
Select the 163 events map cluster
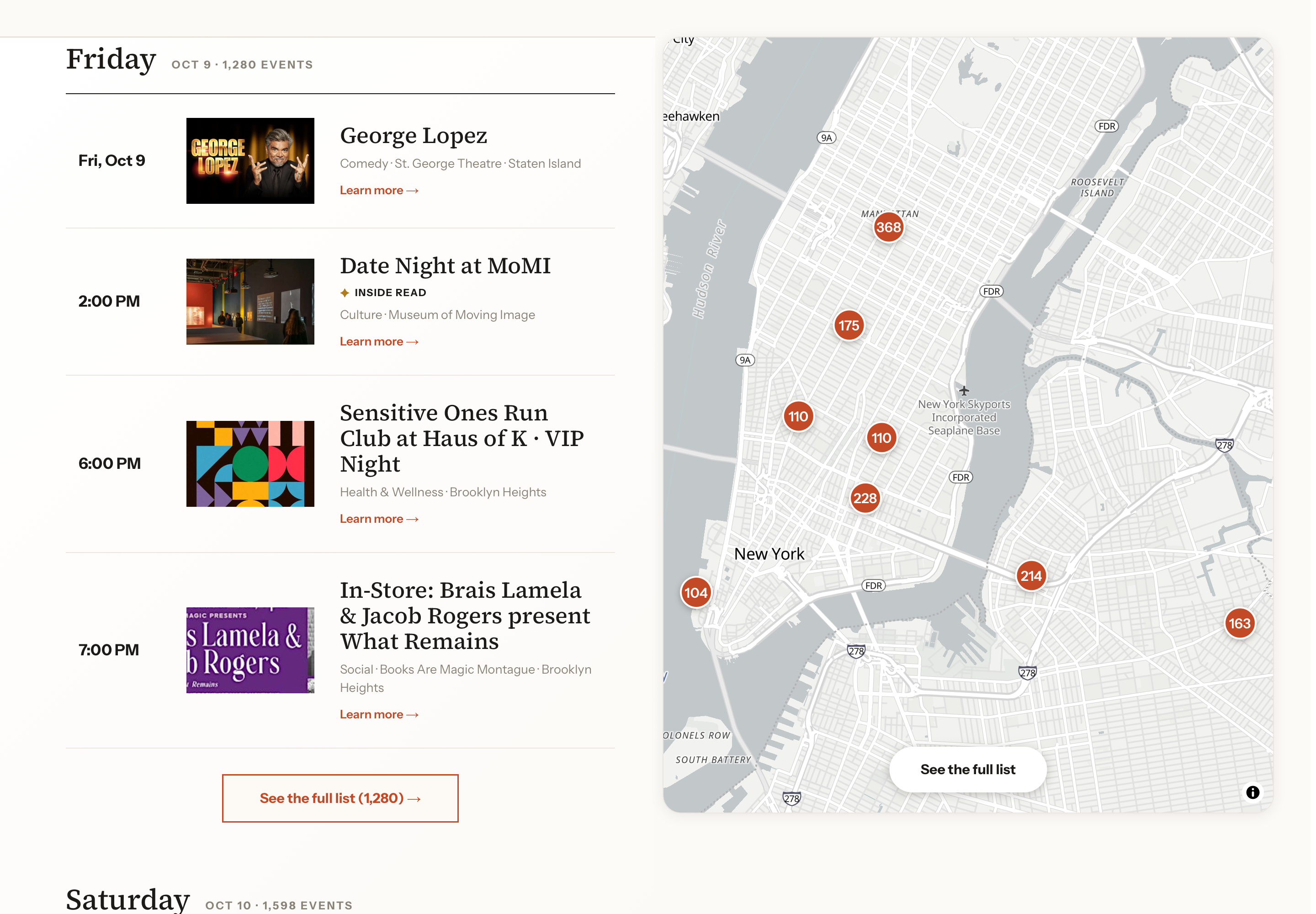pyautogui.click(x=1239, y=623)
